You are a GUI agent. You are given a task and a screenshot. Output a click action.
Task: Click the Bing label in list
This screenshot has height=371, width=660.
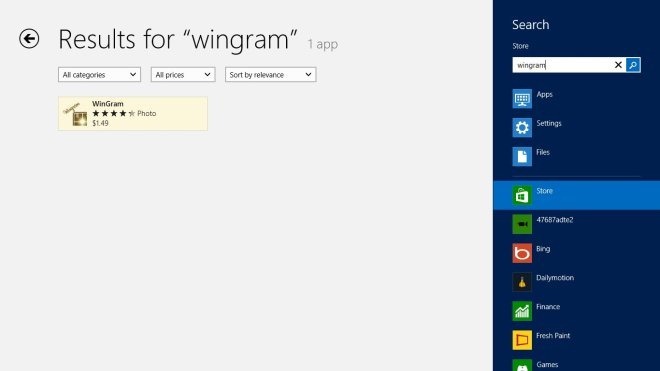tap(543, 248)
